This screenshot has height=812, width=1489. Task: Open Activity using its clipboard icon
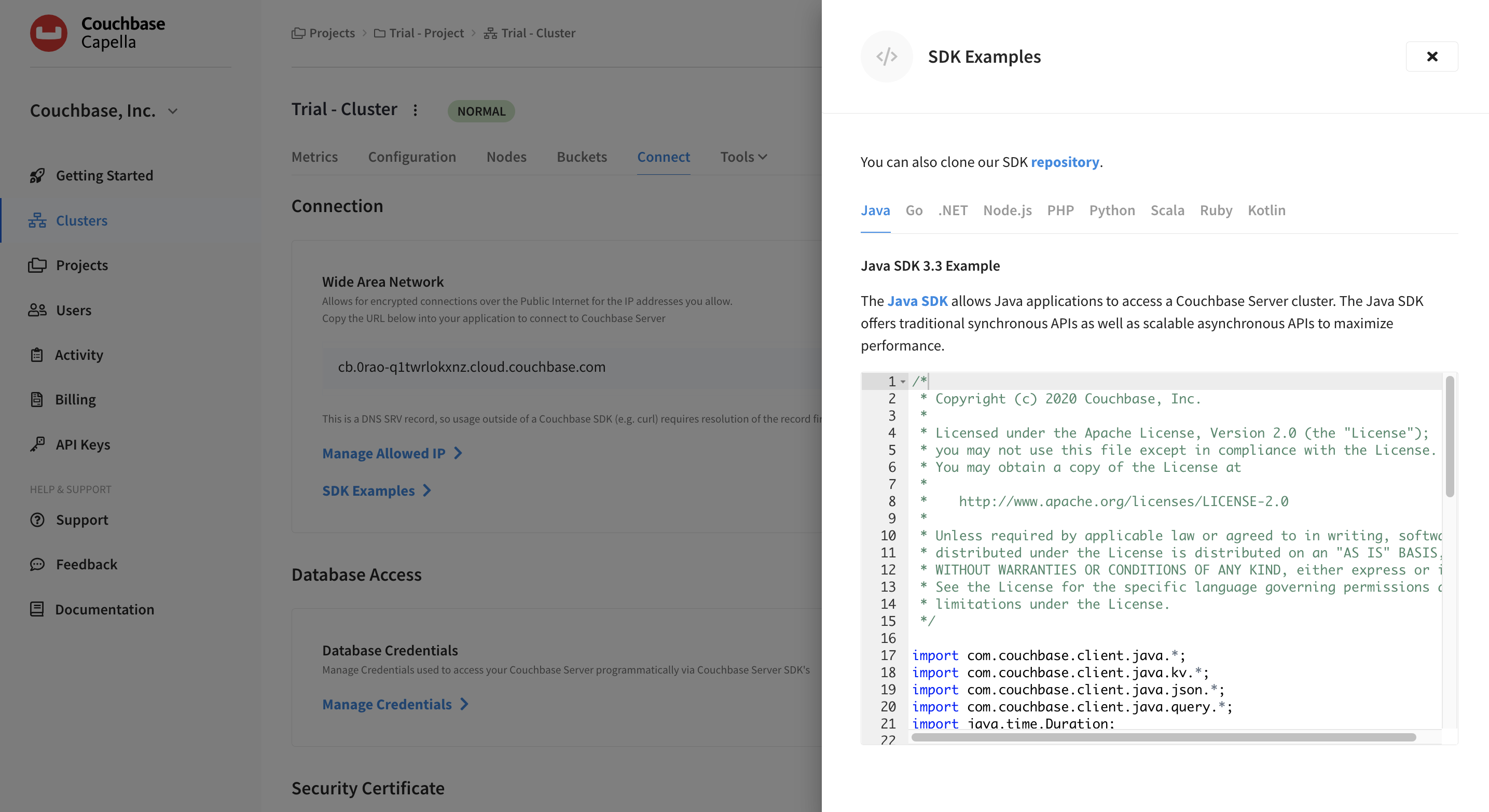(37, 355)
